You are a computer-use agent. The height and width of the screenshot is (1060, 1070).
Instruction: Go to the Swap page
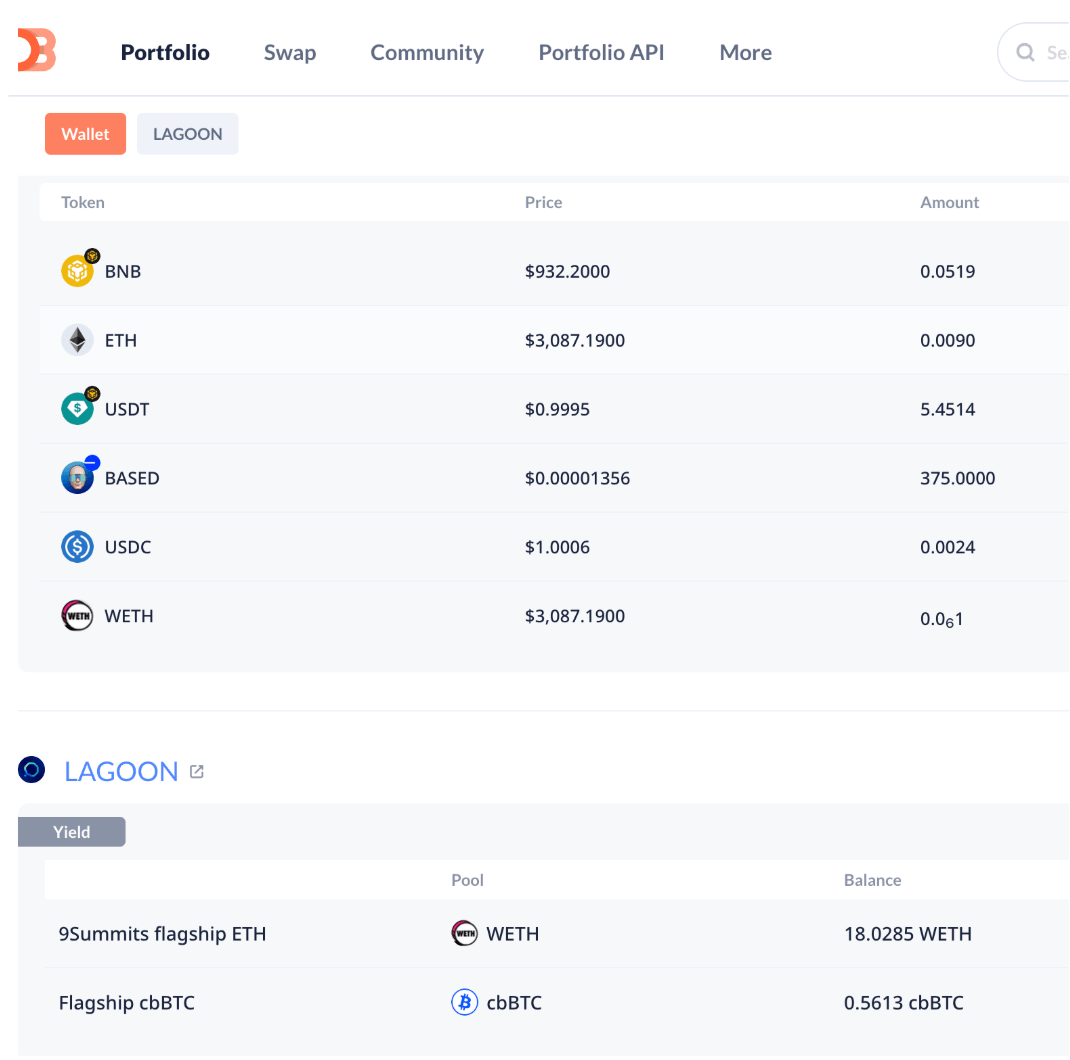(290, 53)
